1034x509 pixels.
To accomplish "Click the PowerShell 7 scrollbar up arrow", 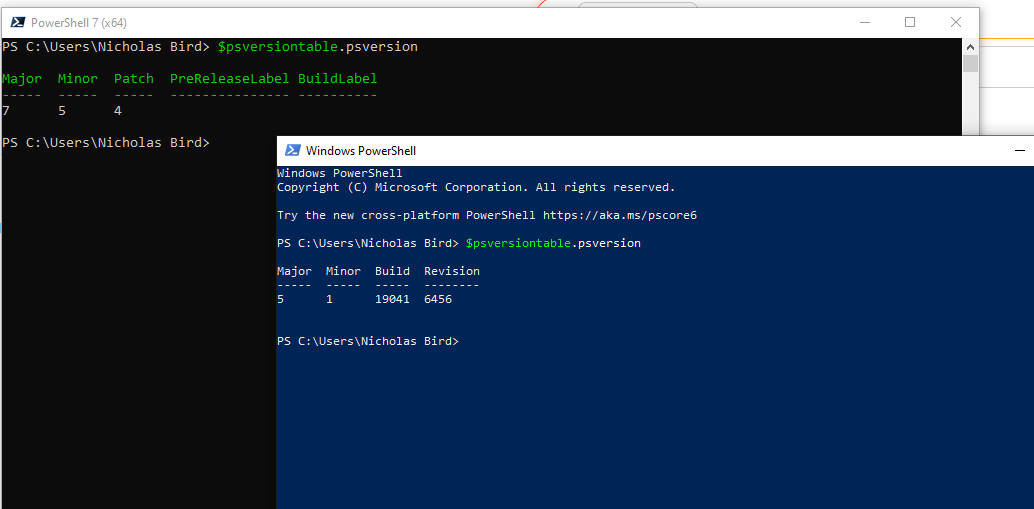I will coord(970,46).
